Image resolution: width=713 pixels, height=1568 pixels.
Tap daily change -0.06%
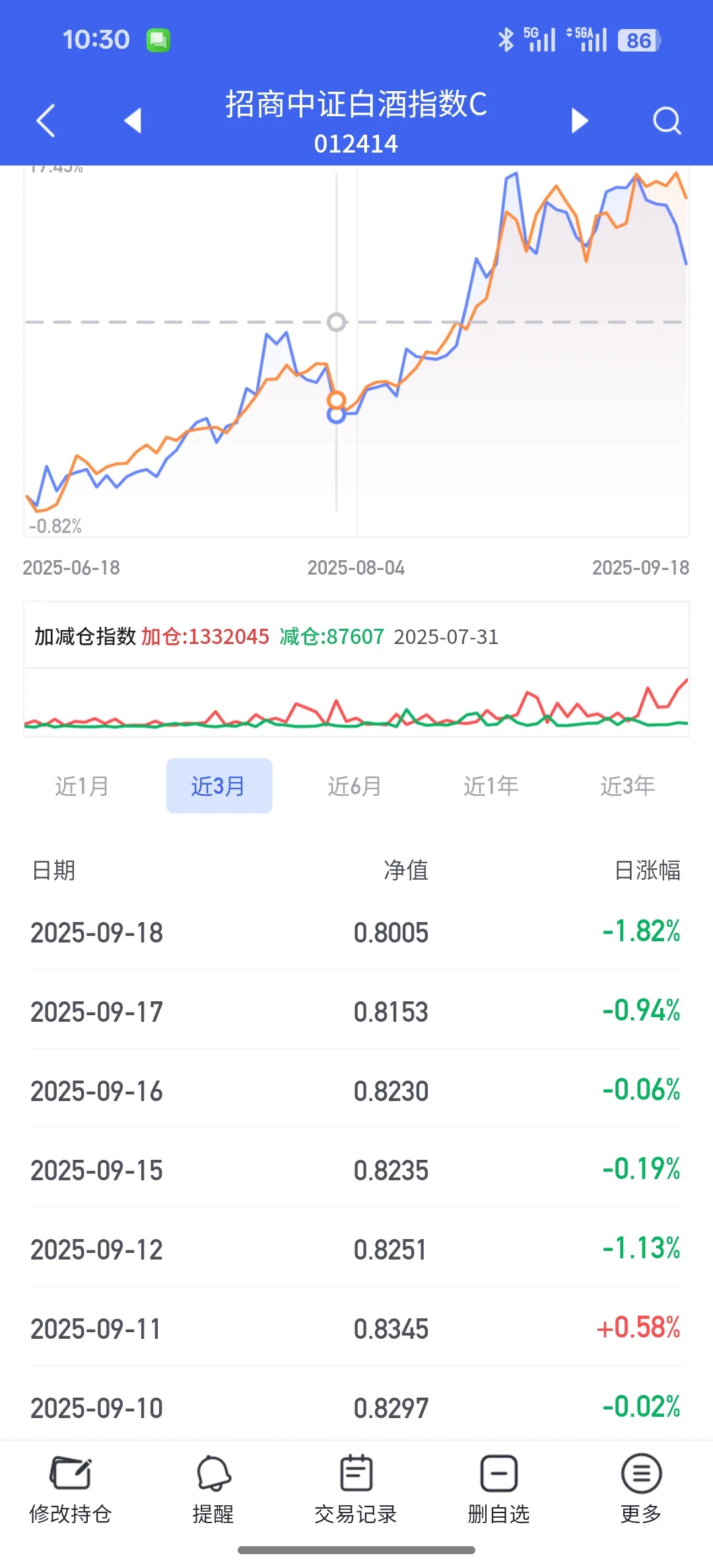pyautogui.click(x=641, y=1090)
